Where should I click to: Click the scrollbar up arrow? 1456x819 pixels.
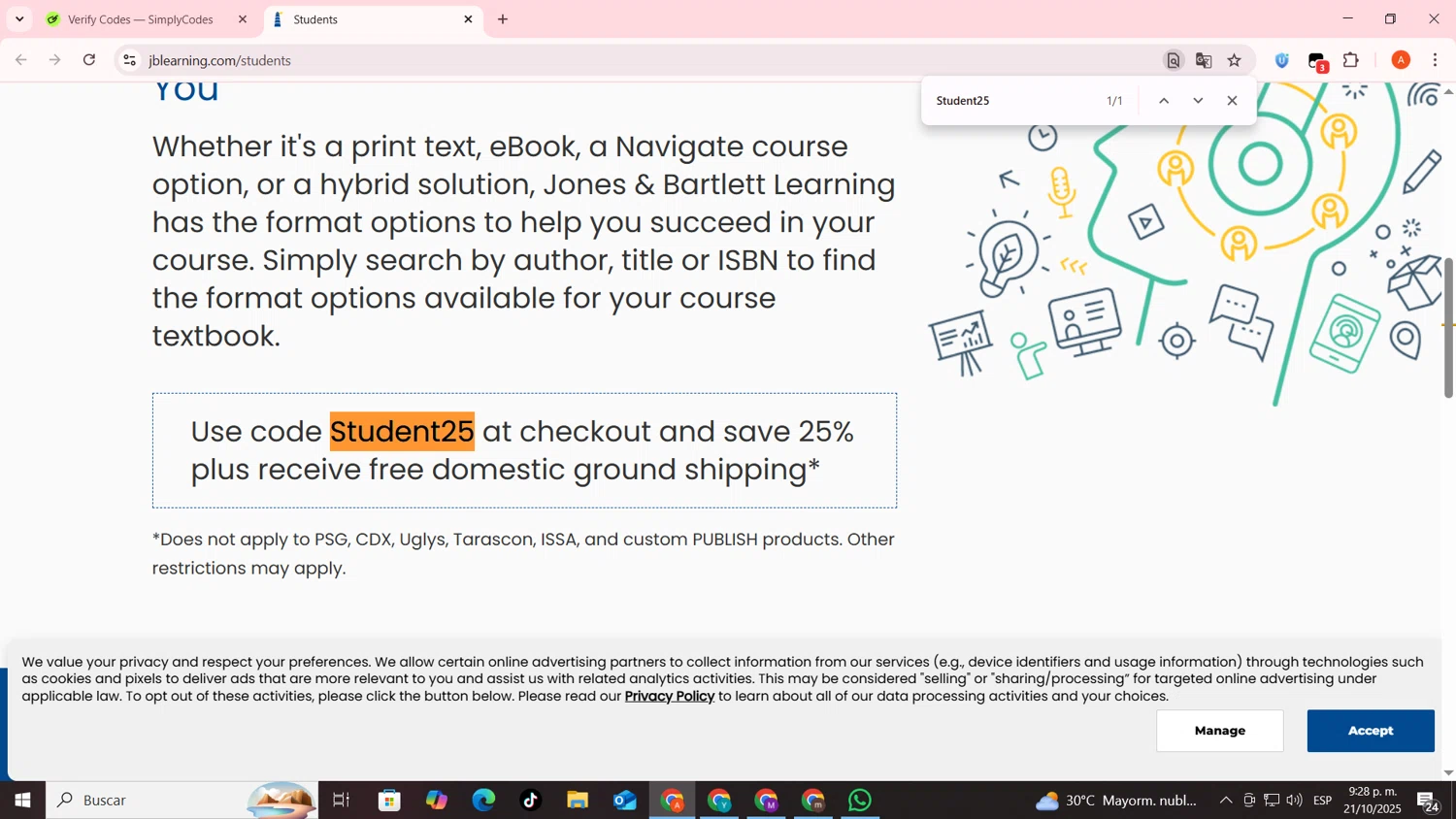(1448, 91)
